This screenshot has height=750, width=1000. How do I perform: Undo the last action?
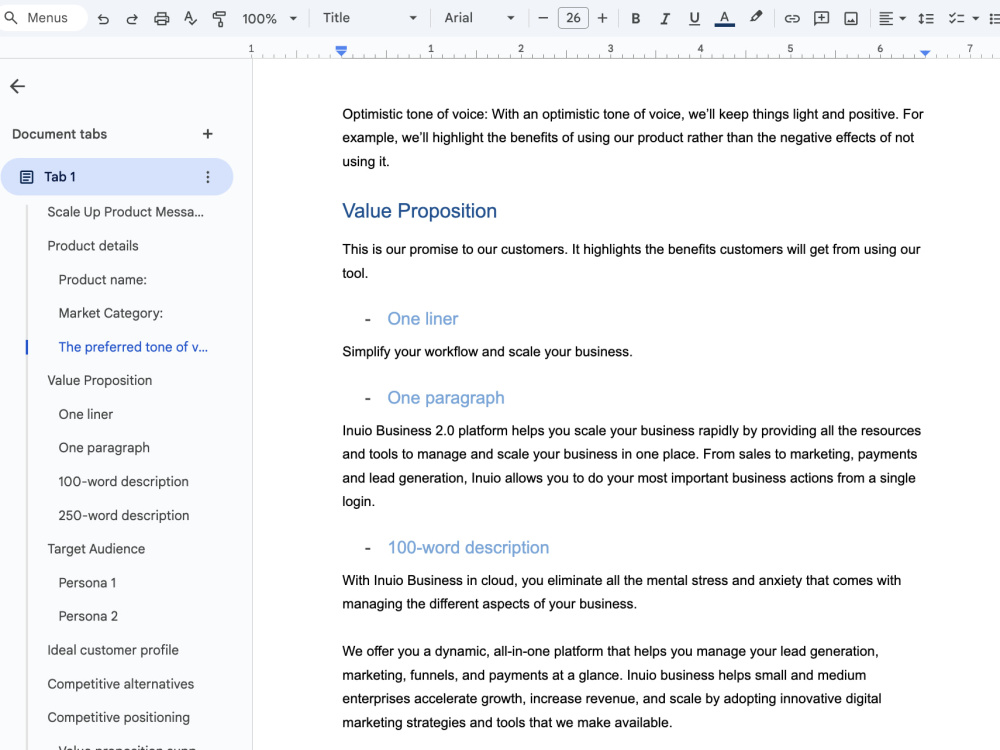tap(103, 18)
